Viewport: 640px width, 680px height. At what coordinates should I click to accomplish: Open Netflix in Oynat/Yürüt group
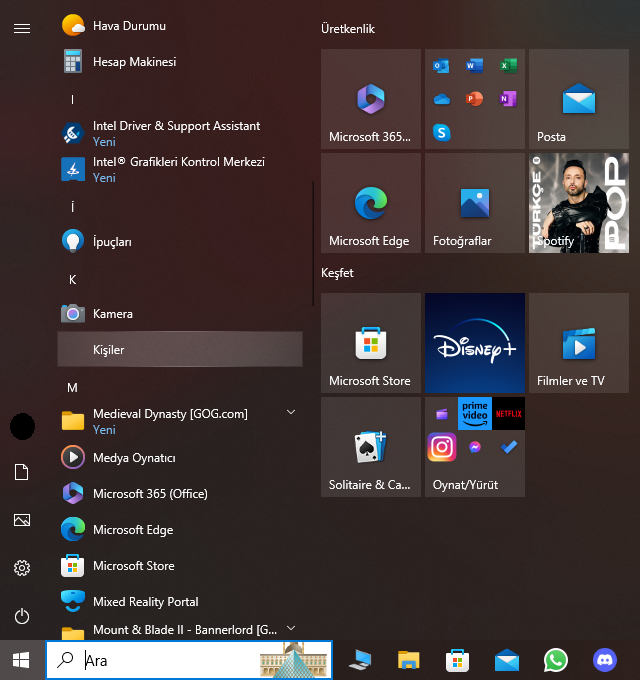click(508, 414)
